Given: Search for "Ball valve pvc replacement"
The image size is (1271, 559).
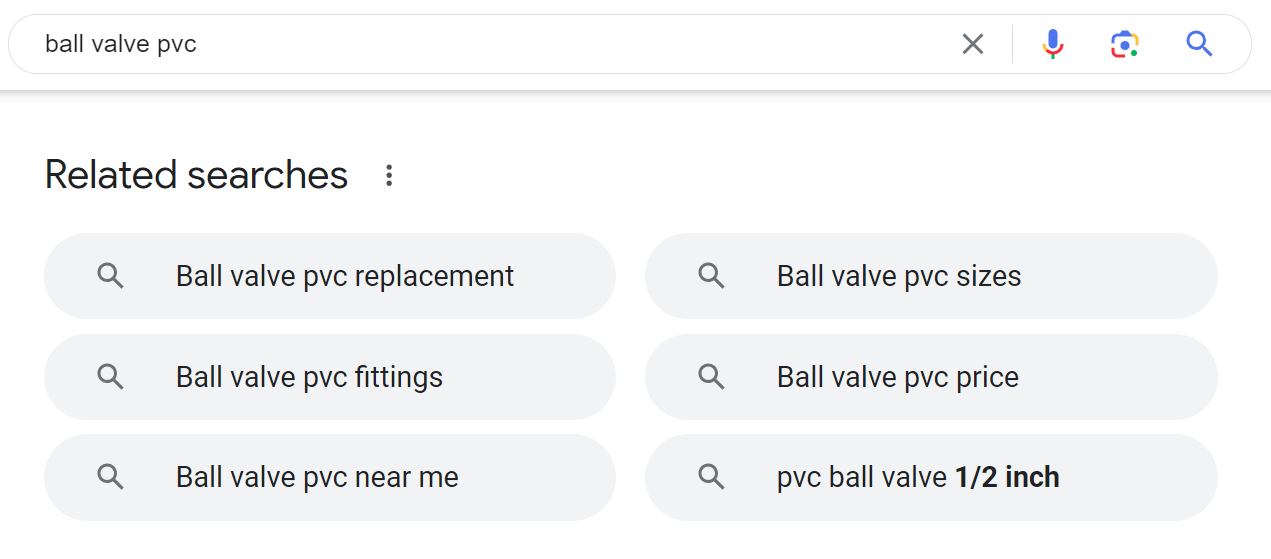Looking at the screenshot, I should click(x=344, y=276).
